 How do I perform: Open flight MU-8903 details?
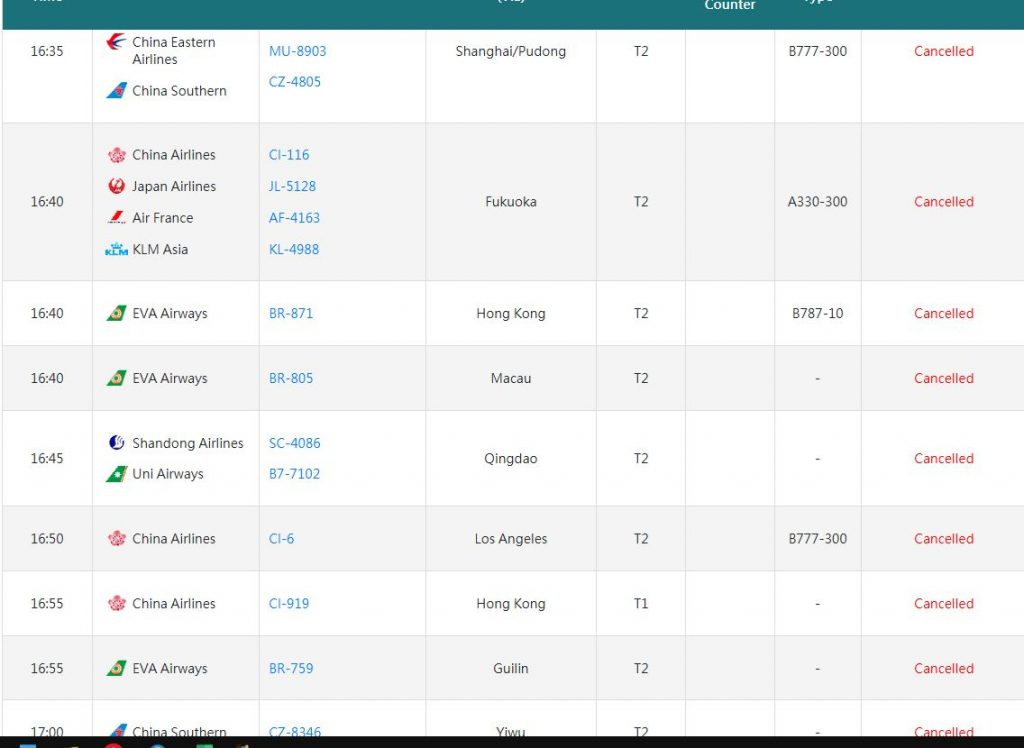coord(297,51)
